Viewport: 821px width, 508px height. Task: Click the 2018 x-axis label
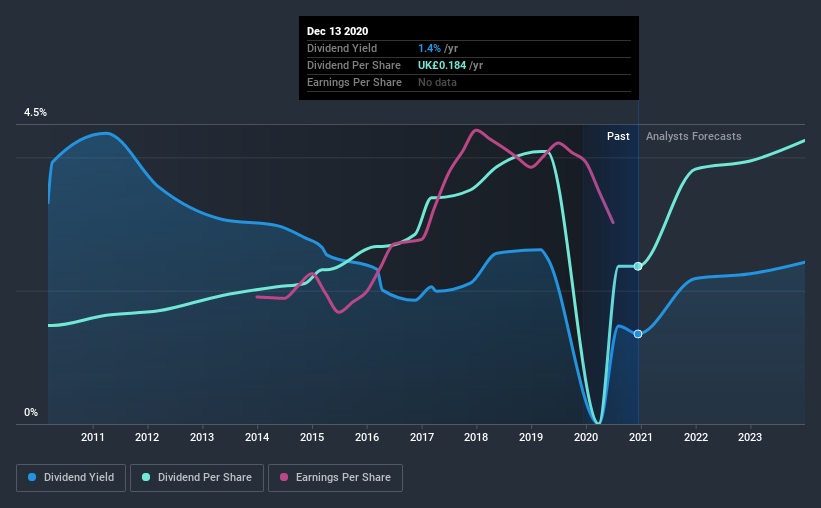476,437
